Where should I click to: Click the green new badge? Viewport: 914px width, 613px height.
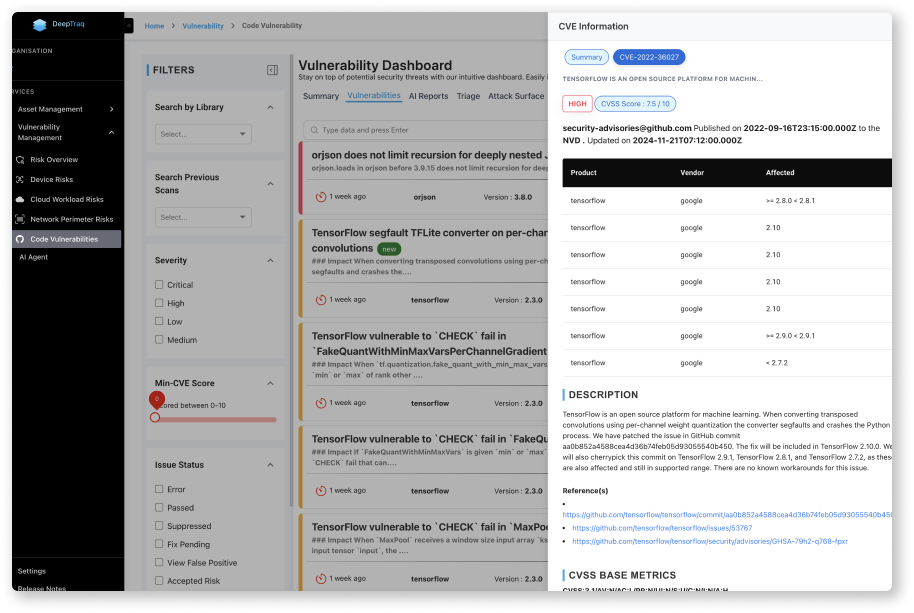[389, 249]
